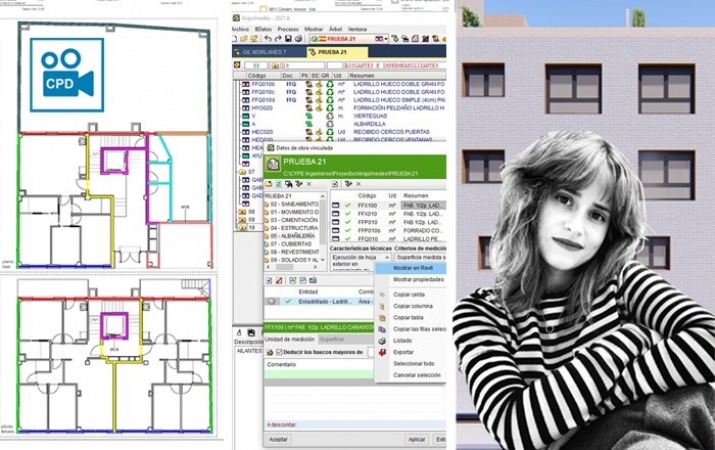
Task: Click the new document icon in main toolbar
Action: pos(235,39)
